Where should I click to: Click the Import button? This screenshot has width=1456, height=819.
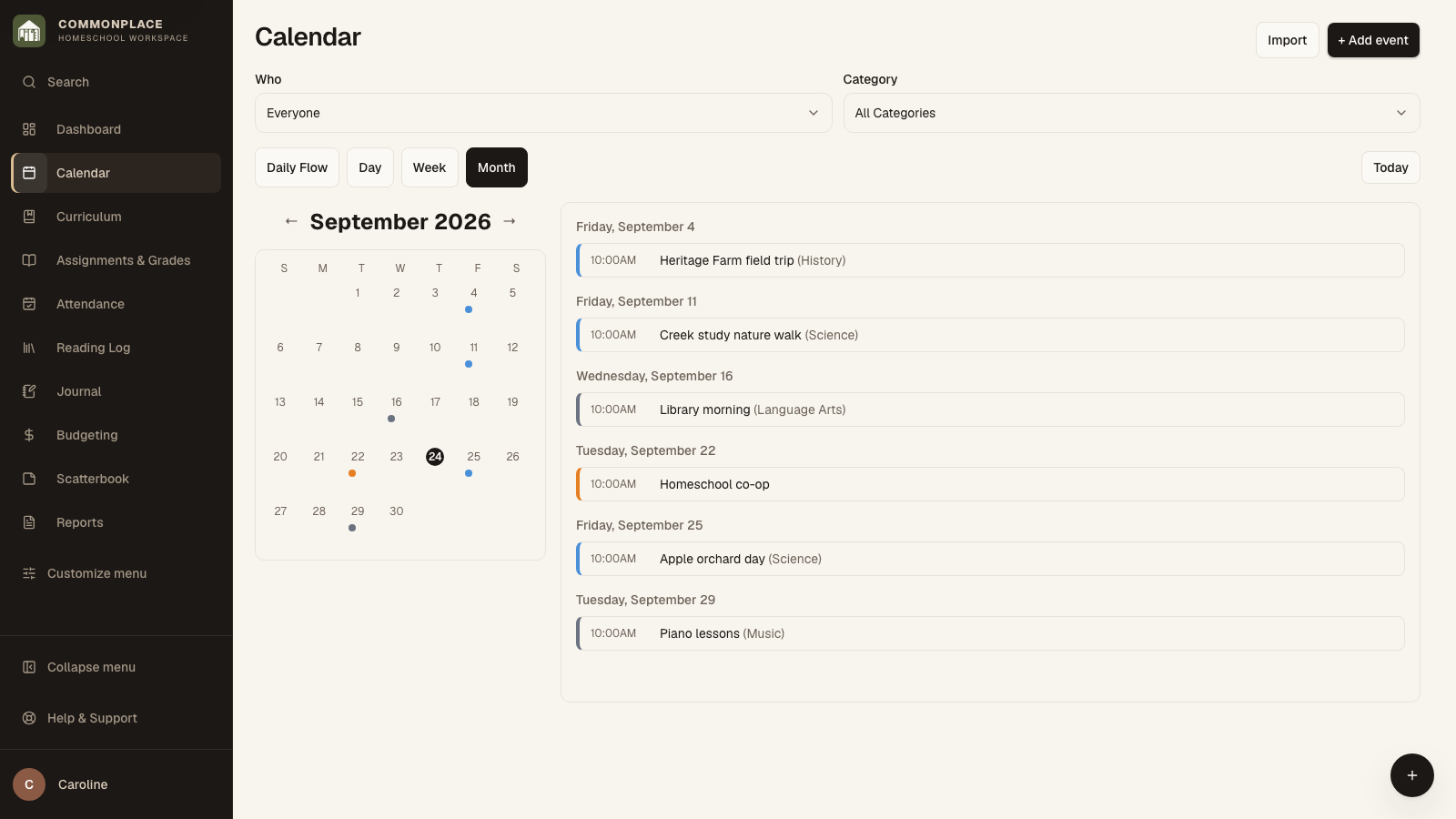(1287, 40)
